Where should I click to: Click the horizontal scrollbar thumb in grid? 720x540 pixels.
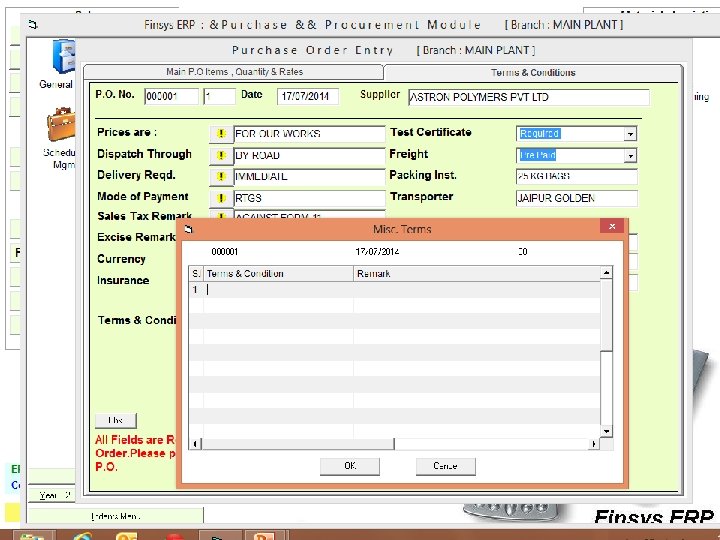298,444
